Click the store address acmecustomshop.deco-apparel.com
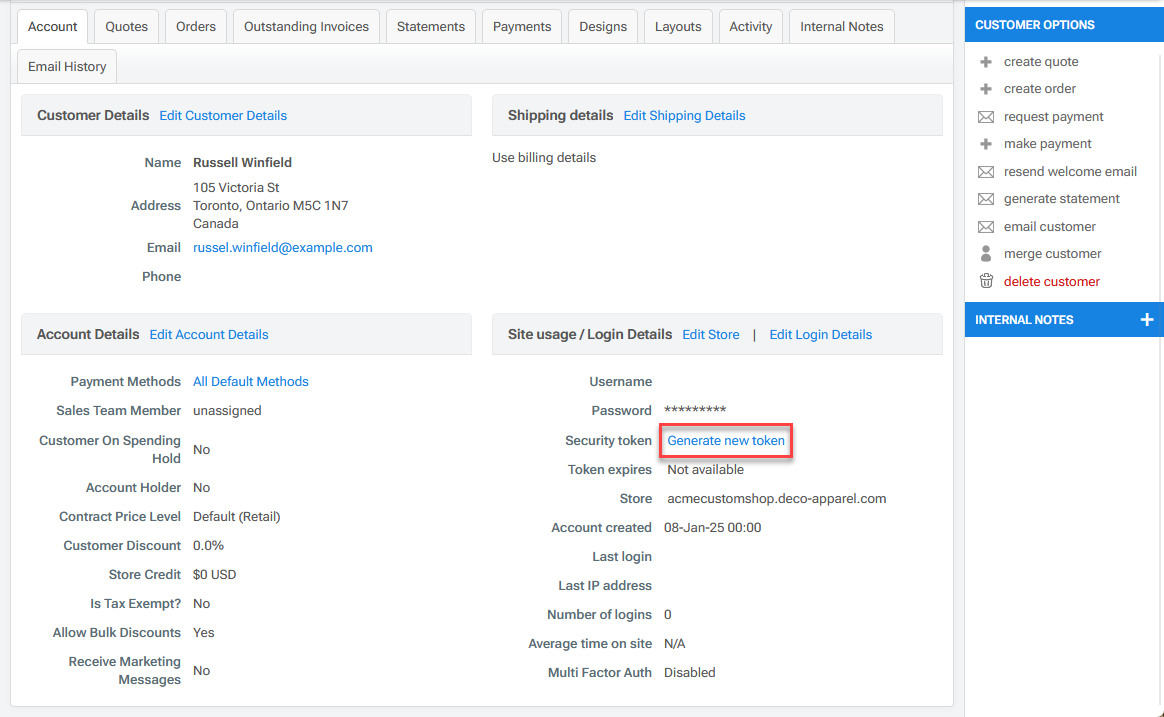 tap(776, 499)
